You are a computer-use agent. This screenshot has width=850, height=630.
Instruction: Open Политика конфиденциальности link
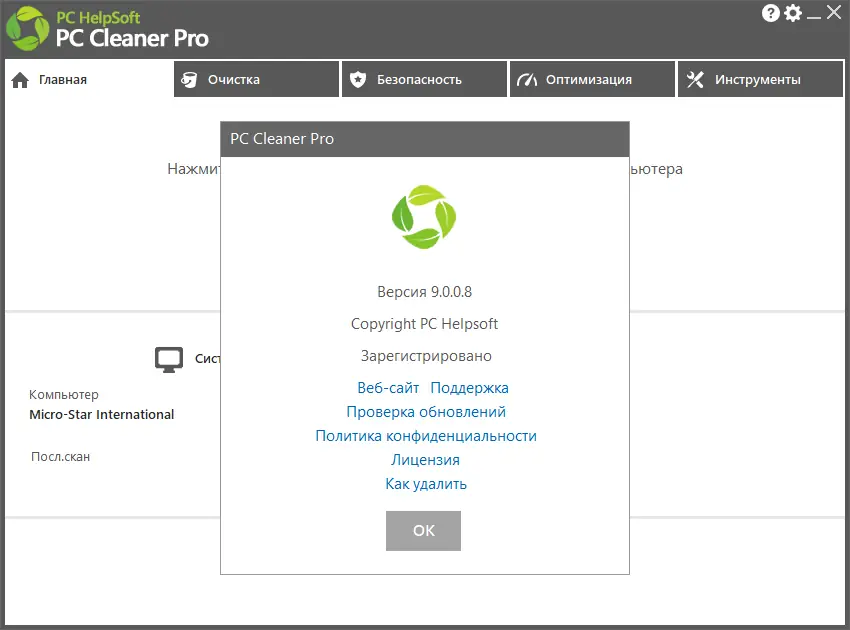point(426,436)
